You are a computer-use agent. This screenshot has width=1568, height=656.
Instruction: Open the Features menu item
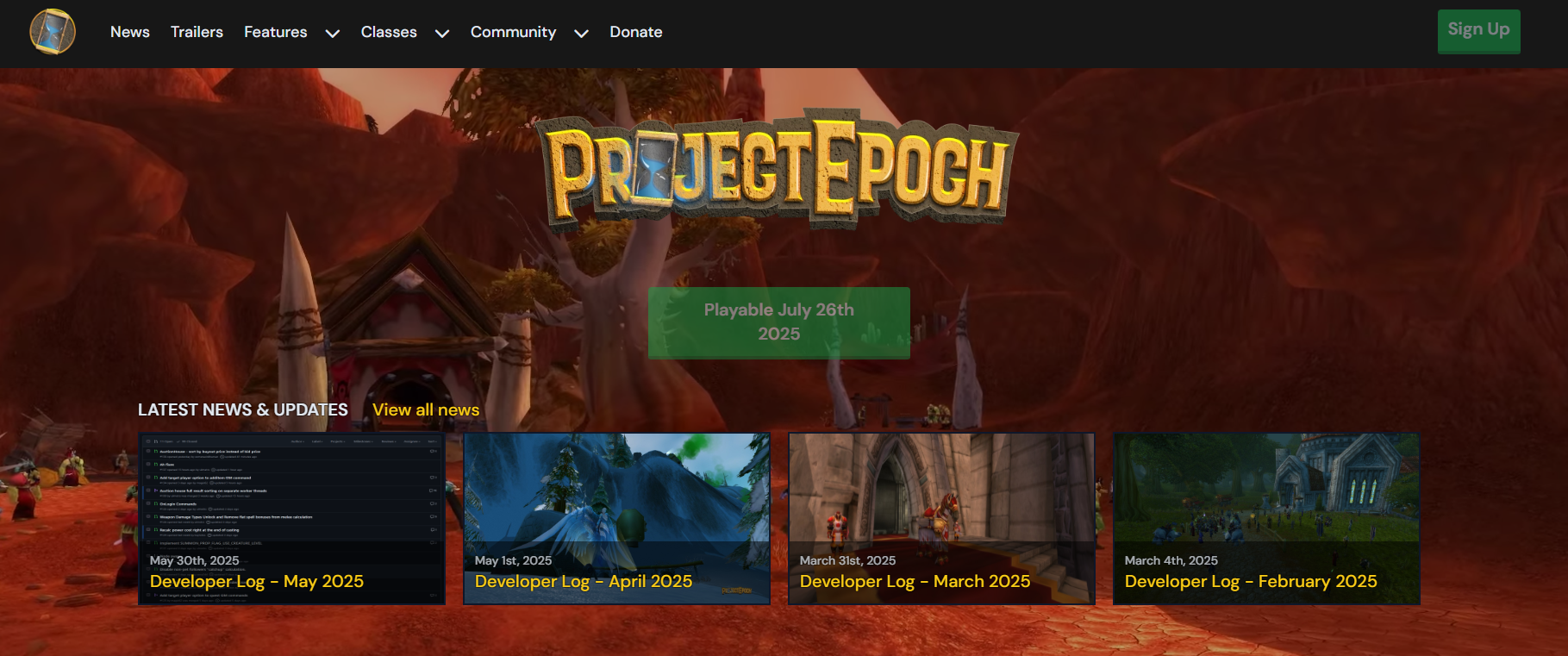(x=276, y=32)
